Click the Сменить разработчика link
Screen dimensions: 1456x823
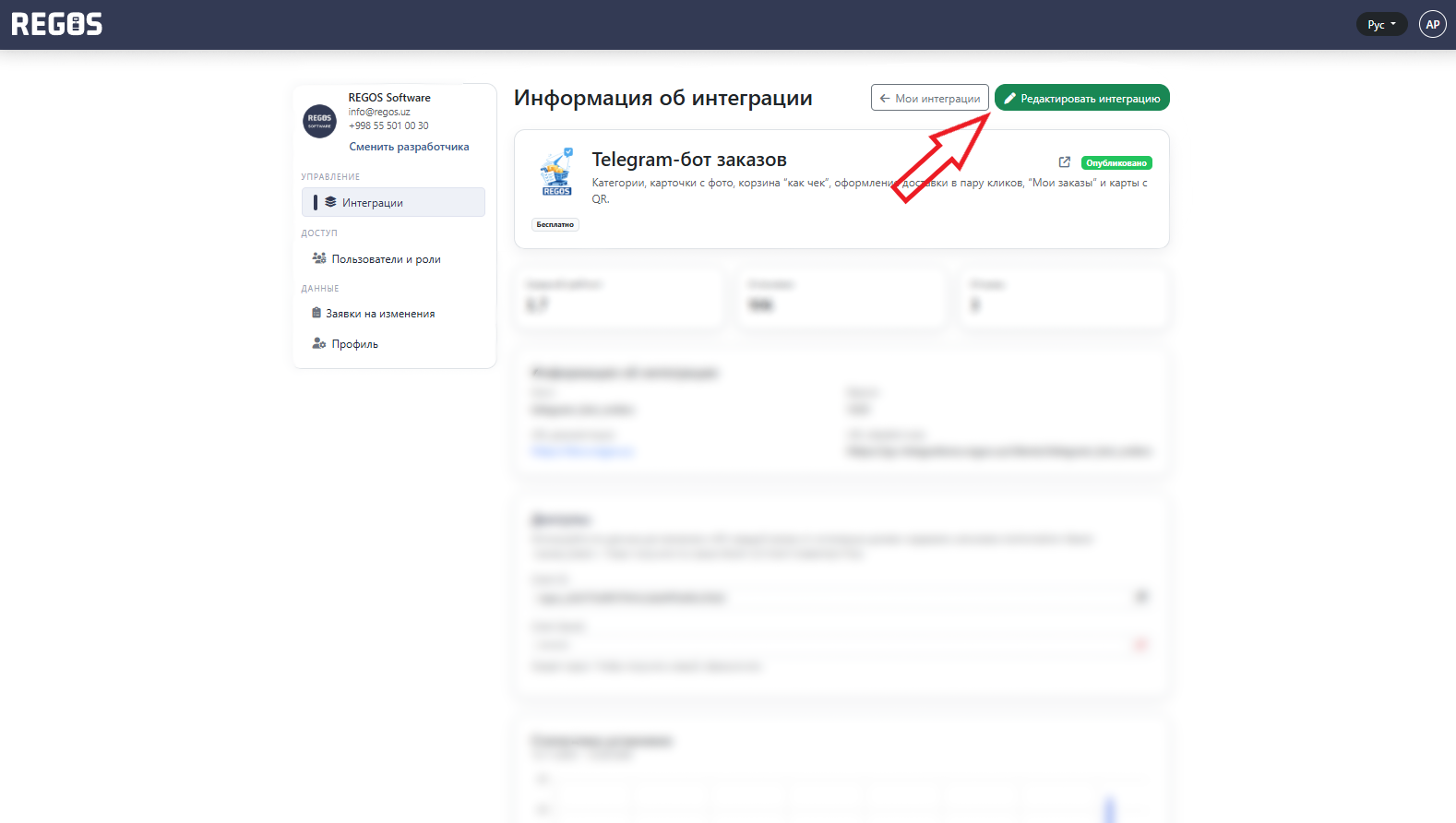[409, 147]
